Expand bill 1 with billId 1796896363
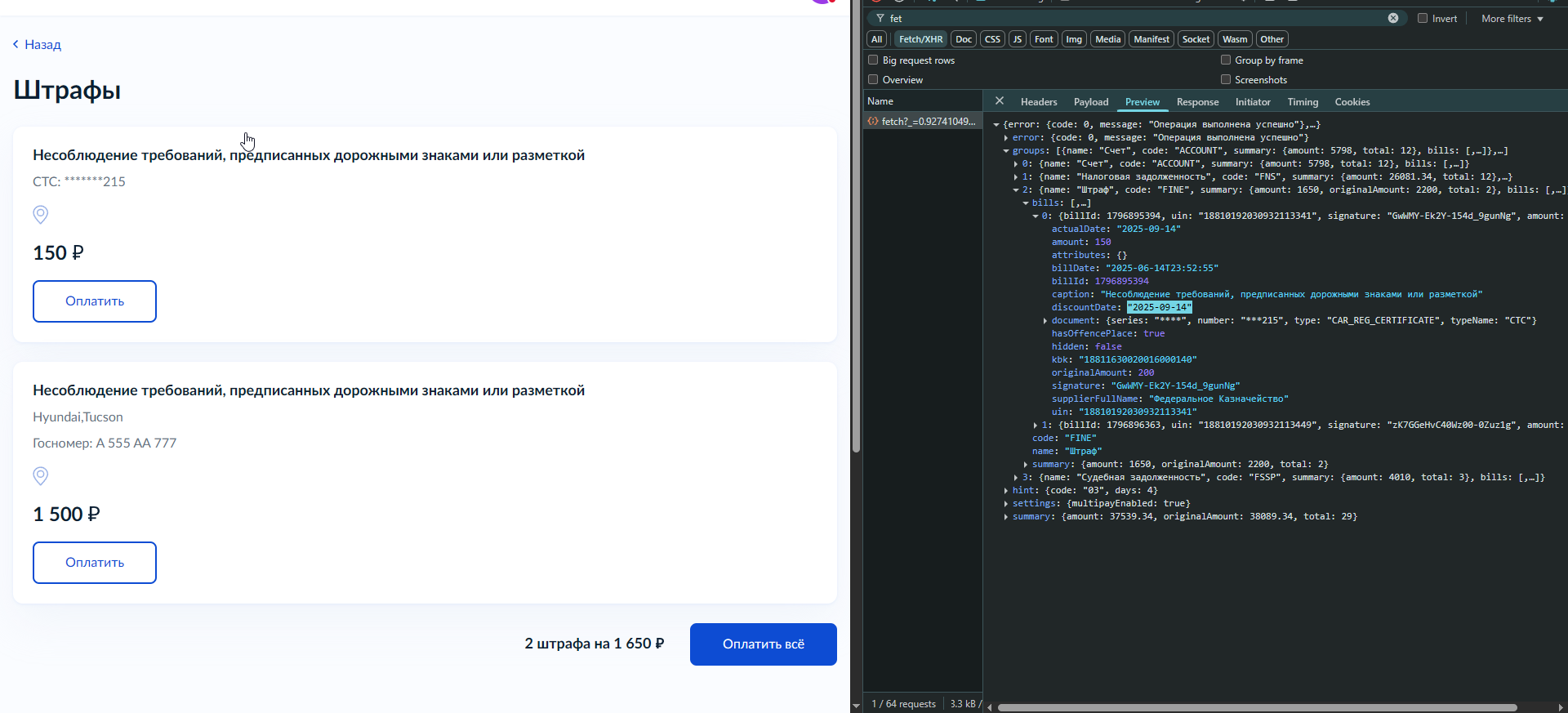The image size is (1568, 713). [1036, 426]
